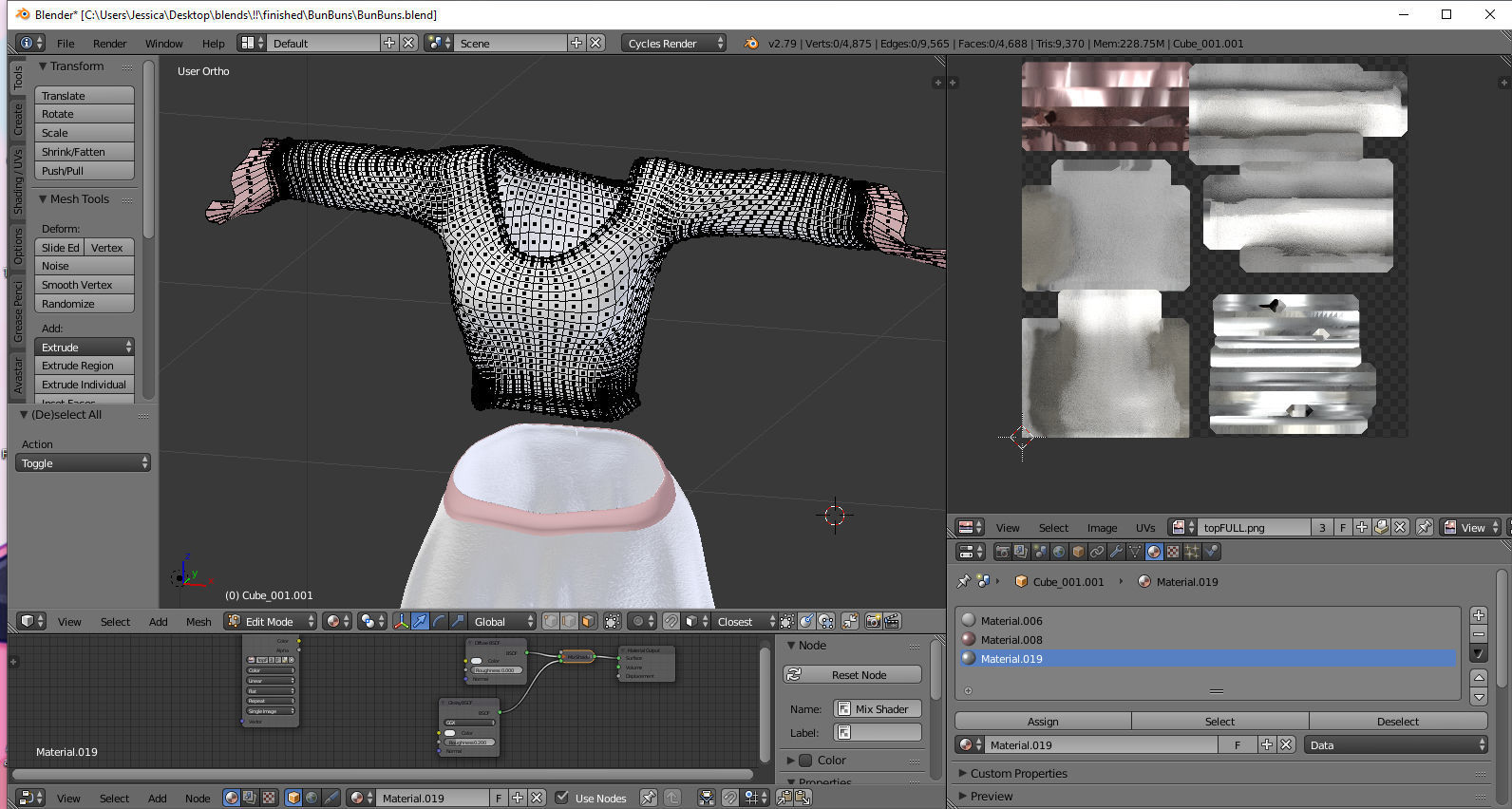Open the Physics properties tab
Viewport: 1512px width, 809px height.
click(x=1212, y=552)
